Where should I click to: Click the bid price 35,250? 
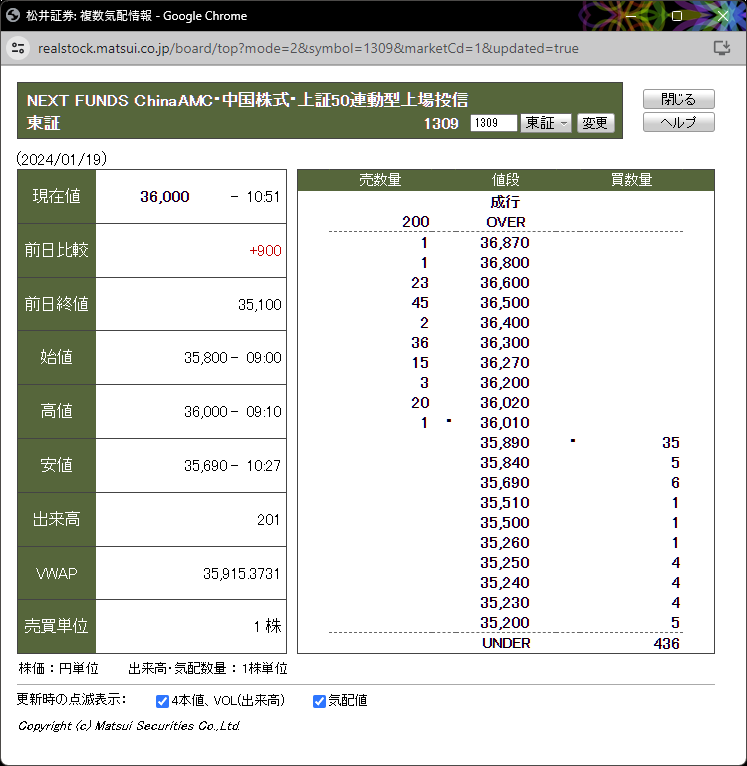[x=505, y=563]
